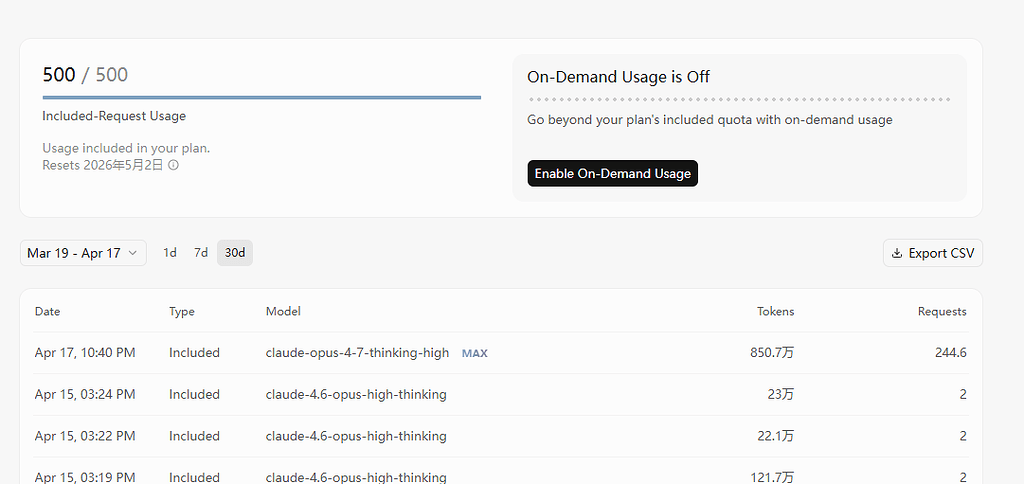Click the Date column header
This screenshot has height=484, width=1024.
click(47, 312)
